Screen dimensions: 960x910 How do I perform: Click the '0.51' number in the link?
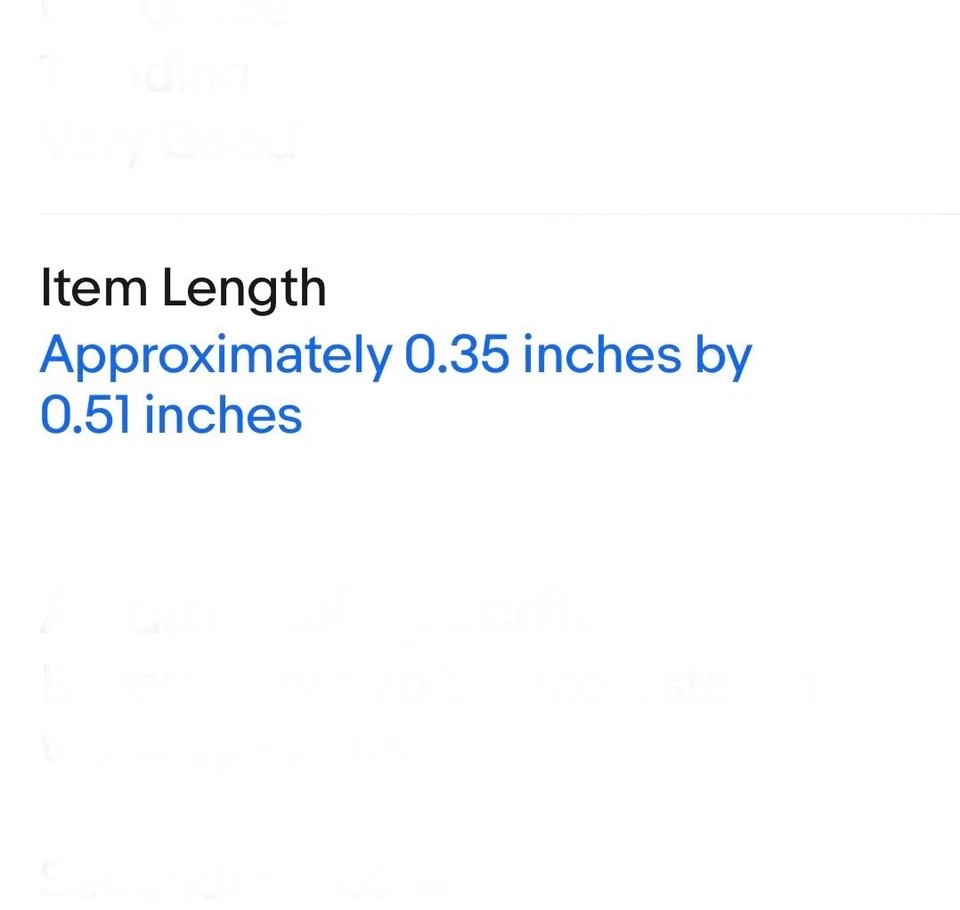pyautogui.click(x=86, y=415)
